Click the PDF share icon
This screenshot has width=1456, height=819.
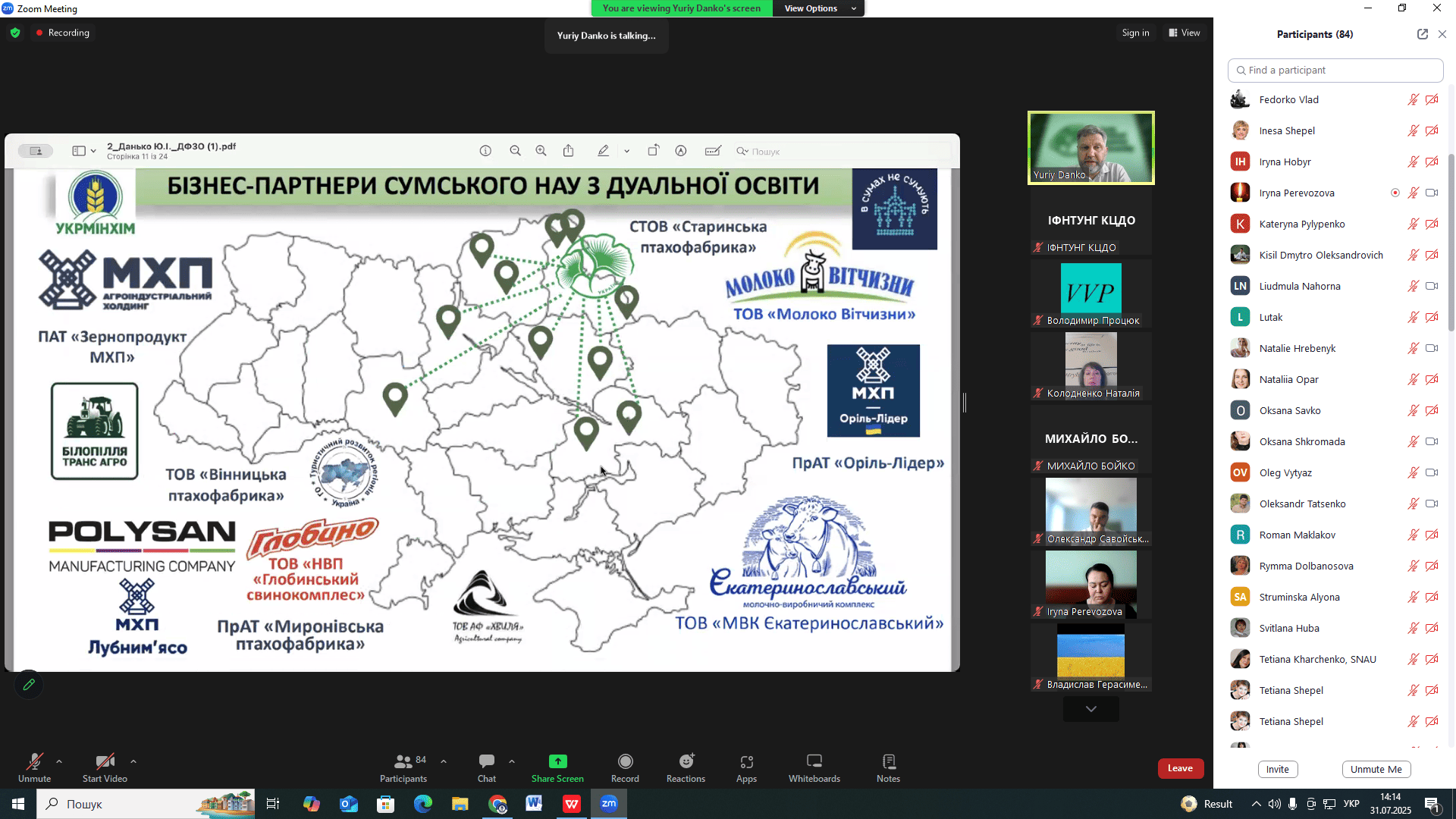click(568, 151)
